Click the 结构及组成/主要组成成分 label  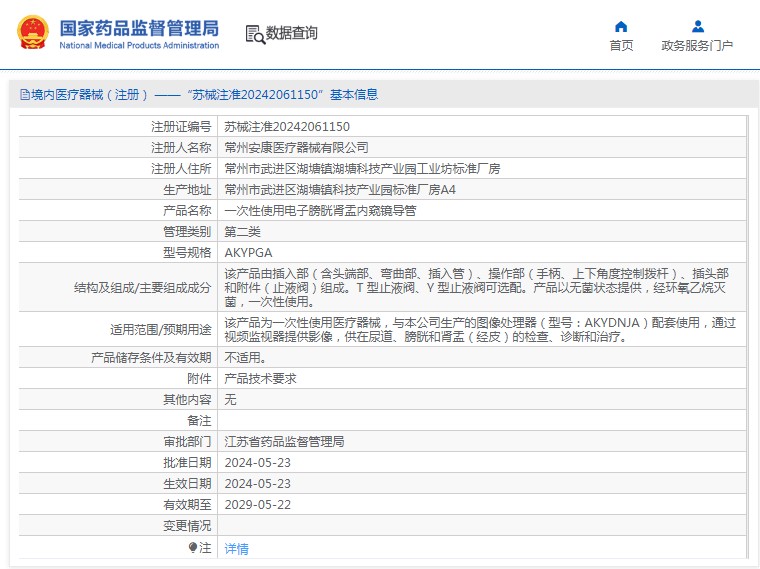pyautogui.click(x=142, y=288)
